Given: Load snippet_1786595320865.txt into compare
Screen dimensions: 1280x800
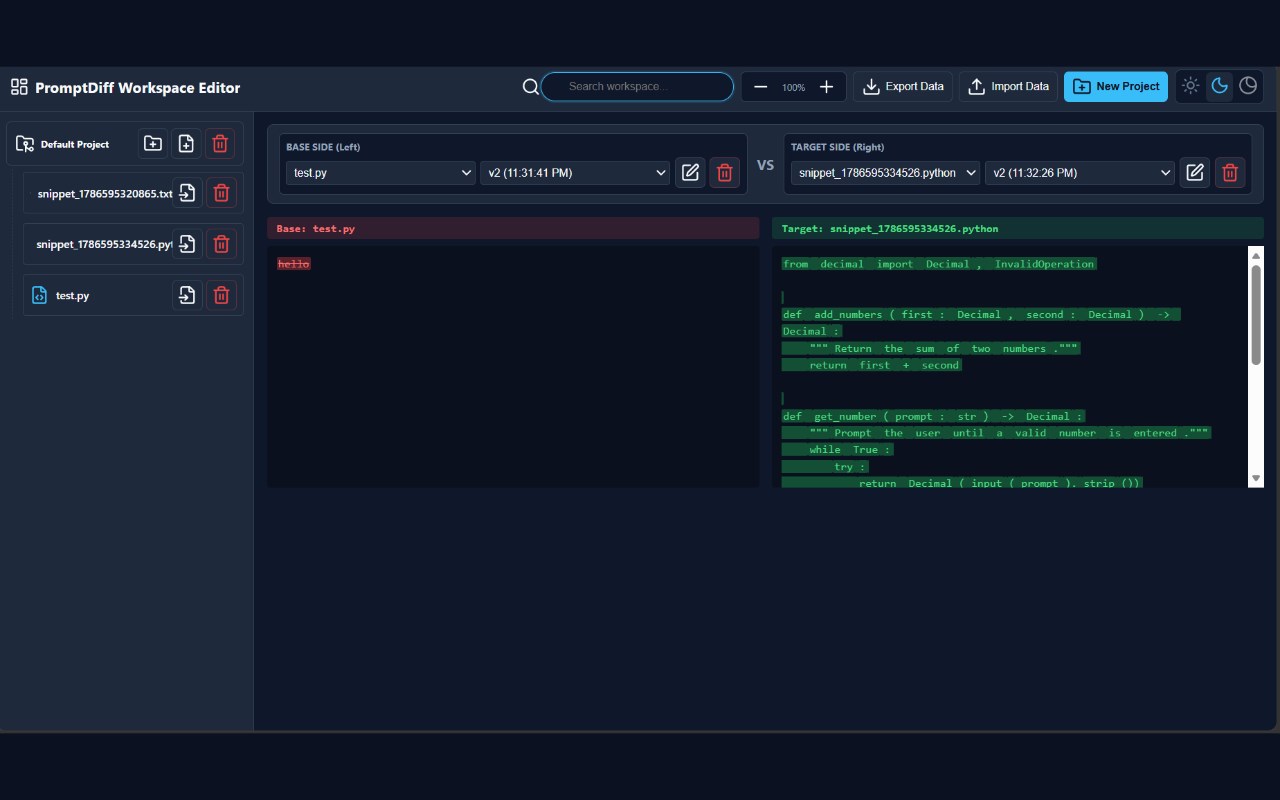Looking at the screenshot, I should click(x=187, y=192).
